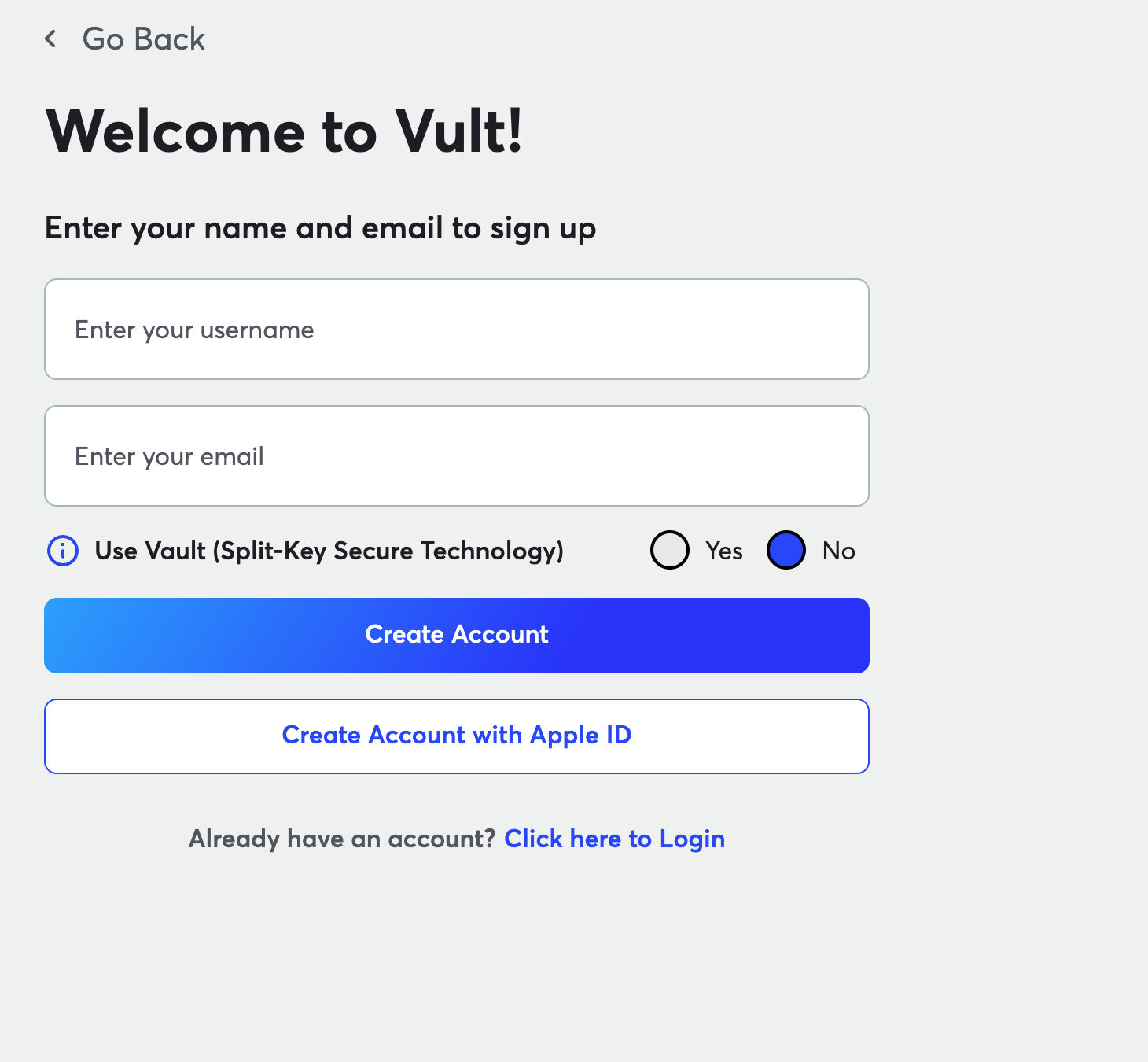The height and width of the screenshot is (1062, 1148).
Task: Select the Yes radio button for Vault
Action: click(670, 550)
